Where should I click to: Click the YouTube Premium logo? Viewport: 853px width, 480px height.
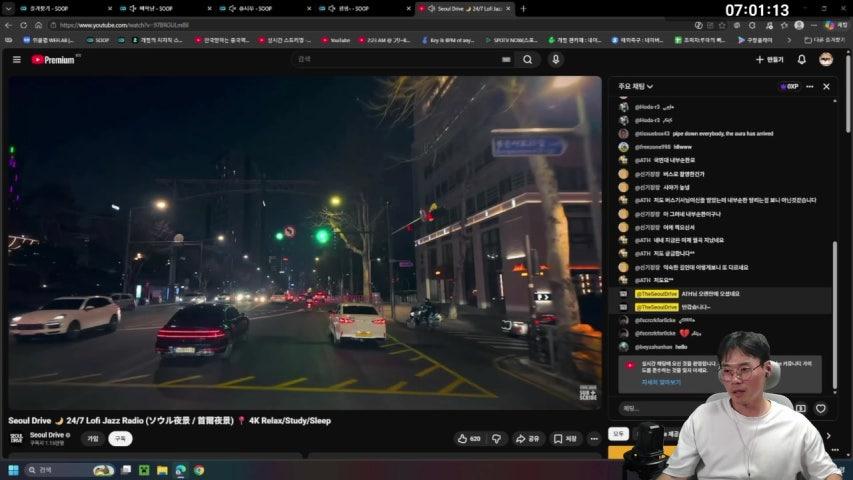point(55,59)
